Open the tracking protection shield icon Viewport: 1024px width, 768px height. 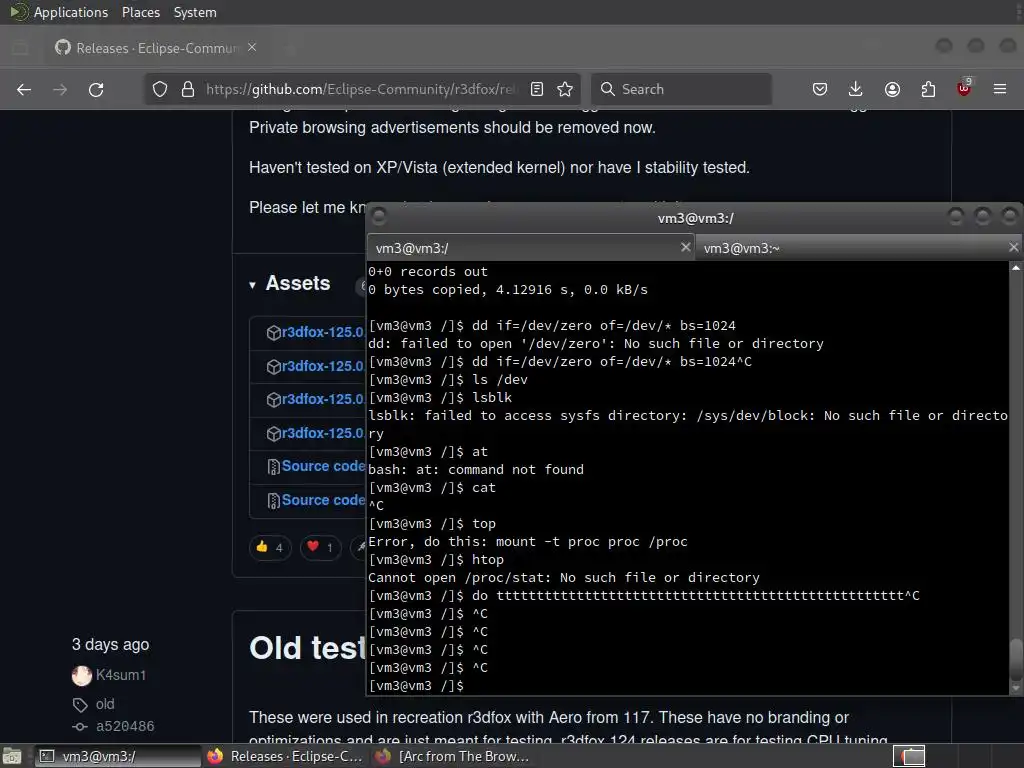160,89
